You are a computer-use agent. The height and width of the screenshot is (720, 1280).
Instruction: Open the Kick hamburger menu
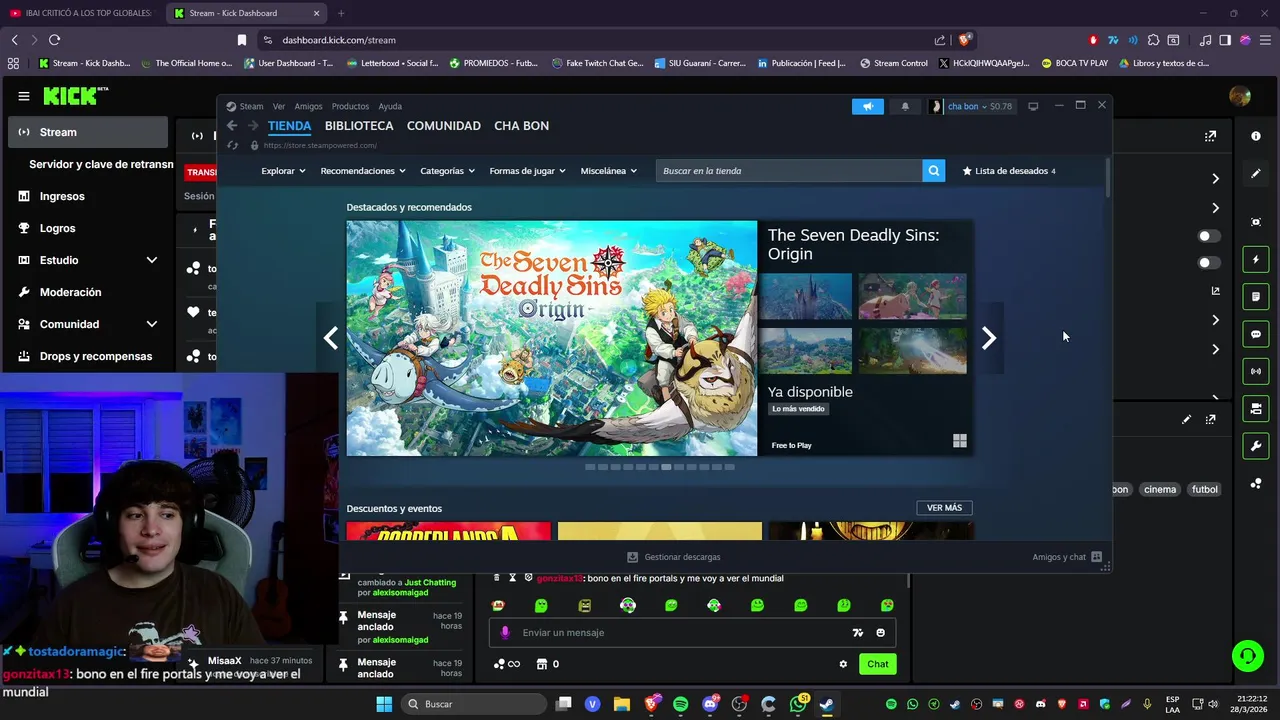(x=23, y=96)
